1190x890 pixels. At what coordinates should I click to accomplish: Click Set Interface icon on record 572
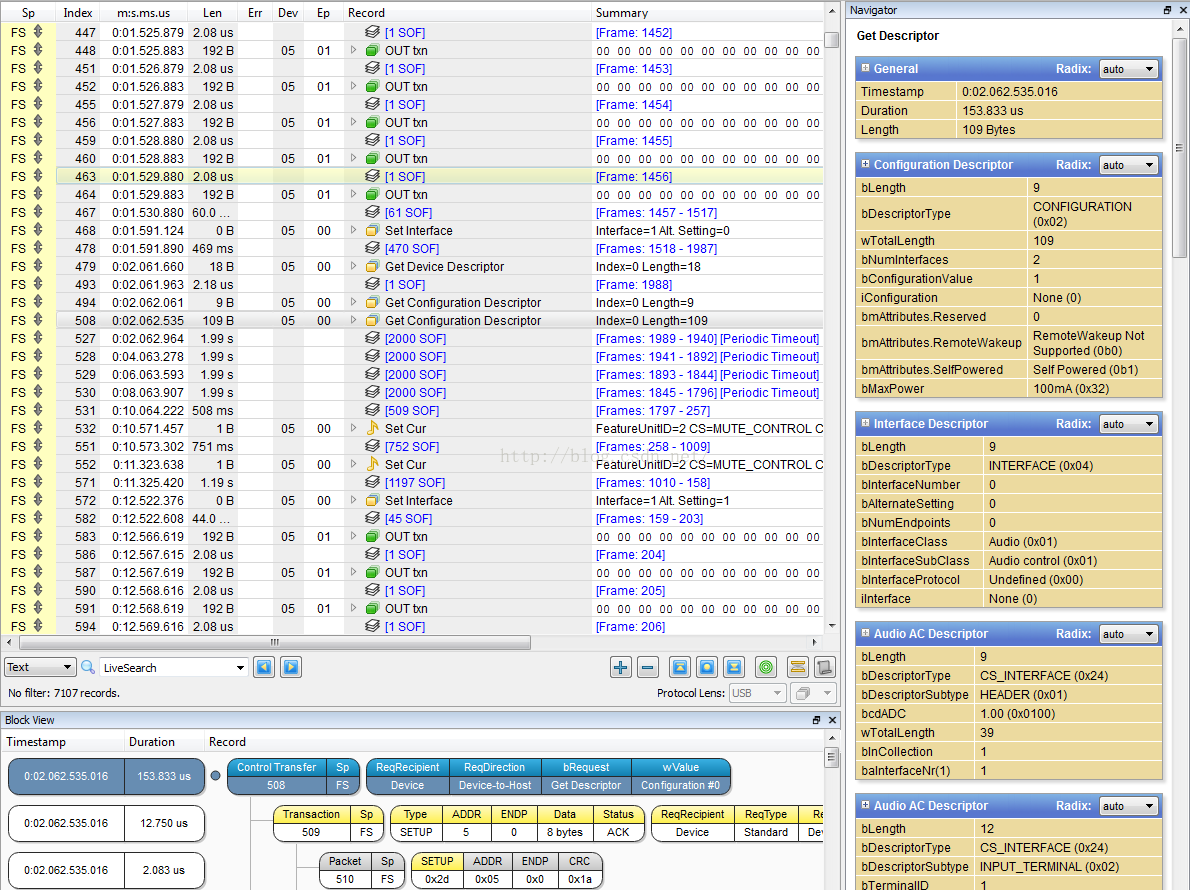coord(372,500)
